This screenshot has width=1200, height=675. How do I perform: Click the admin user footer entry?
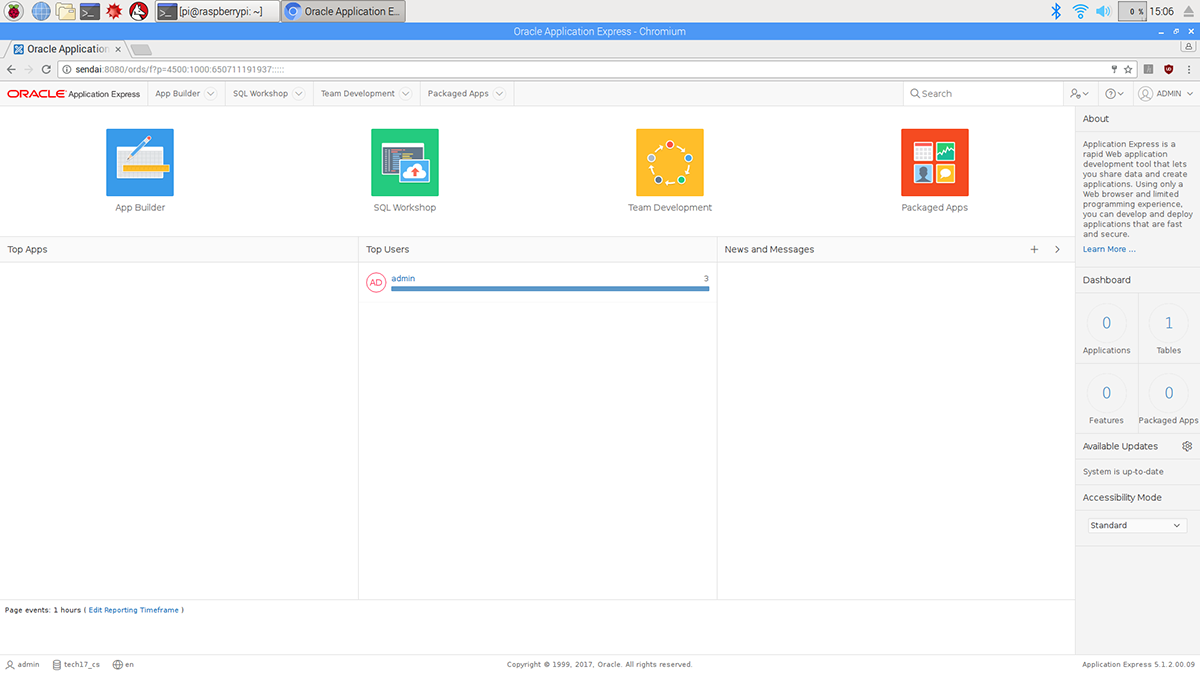pos(22,664)
